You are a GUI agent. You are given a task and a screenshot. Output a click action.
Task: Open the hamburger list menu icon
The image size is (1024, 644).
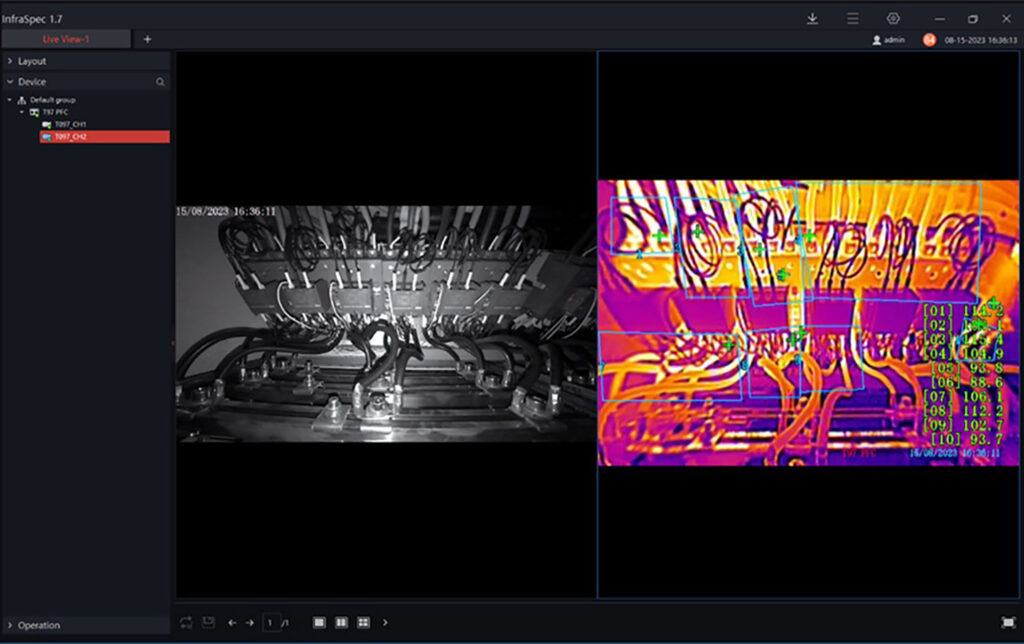[x=853, y=18]
